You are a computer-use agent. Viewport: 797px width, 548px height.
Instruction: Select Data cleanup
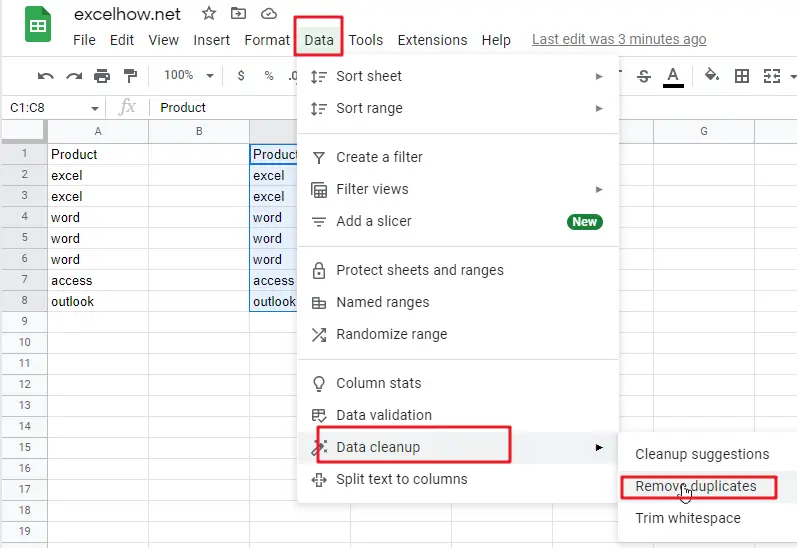458,447
